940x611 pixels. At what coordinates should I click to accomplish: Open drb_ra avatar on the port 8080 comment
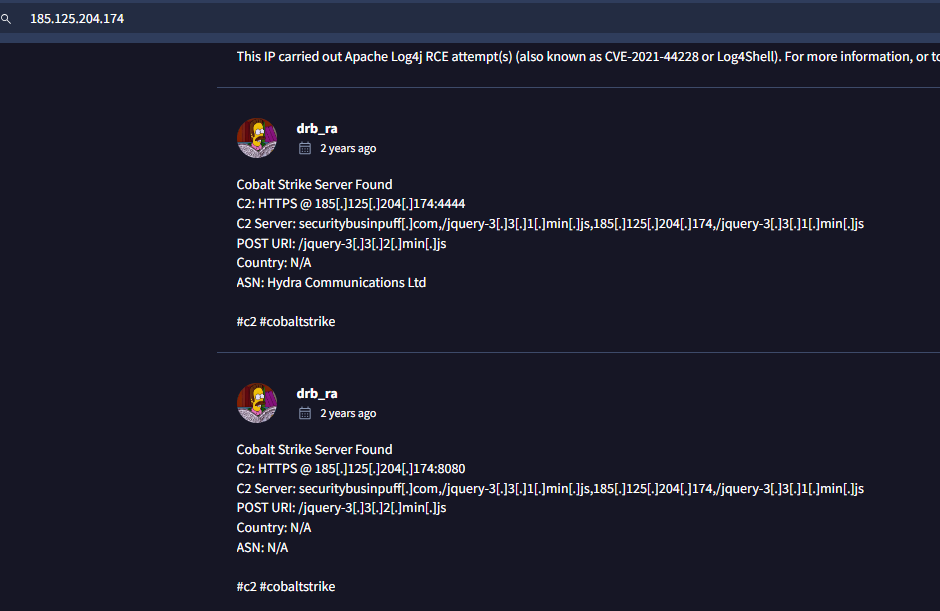[257, 403]
